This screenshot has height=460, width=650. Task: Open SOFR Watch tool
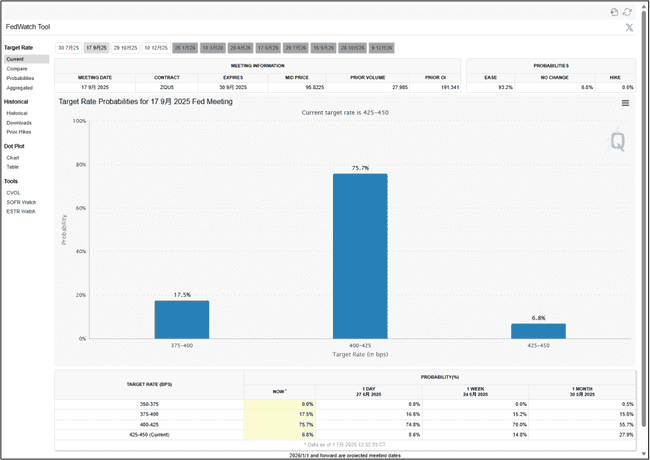coord(21,202)
